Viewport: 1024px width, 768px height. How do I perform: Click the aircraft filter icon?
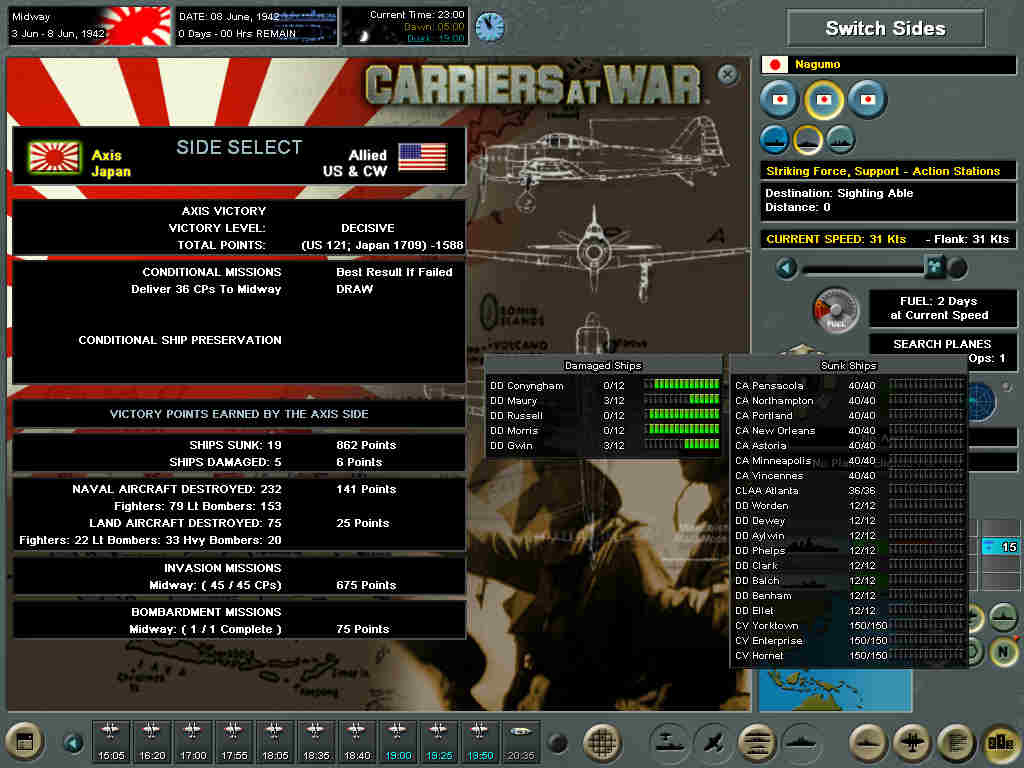click(712, 742)
